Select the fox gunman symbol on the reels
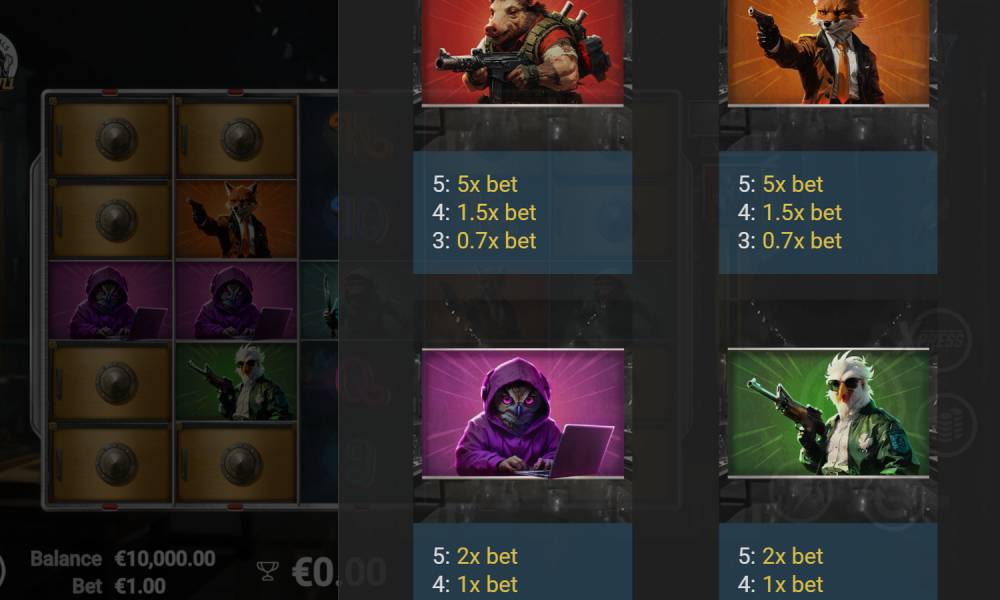Image resolution: width=1000 pixels, height=600 pixels. 236,219
